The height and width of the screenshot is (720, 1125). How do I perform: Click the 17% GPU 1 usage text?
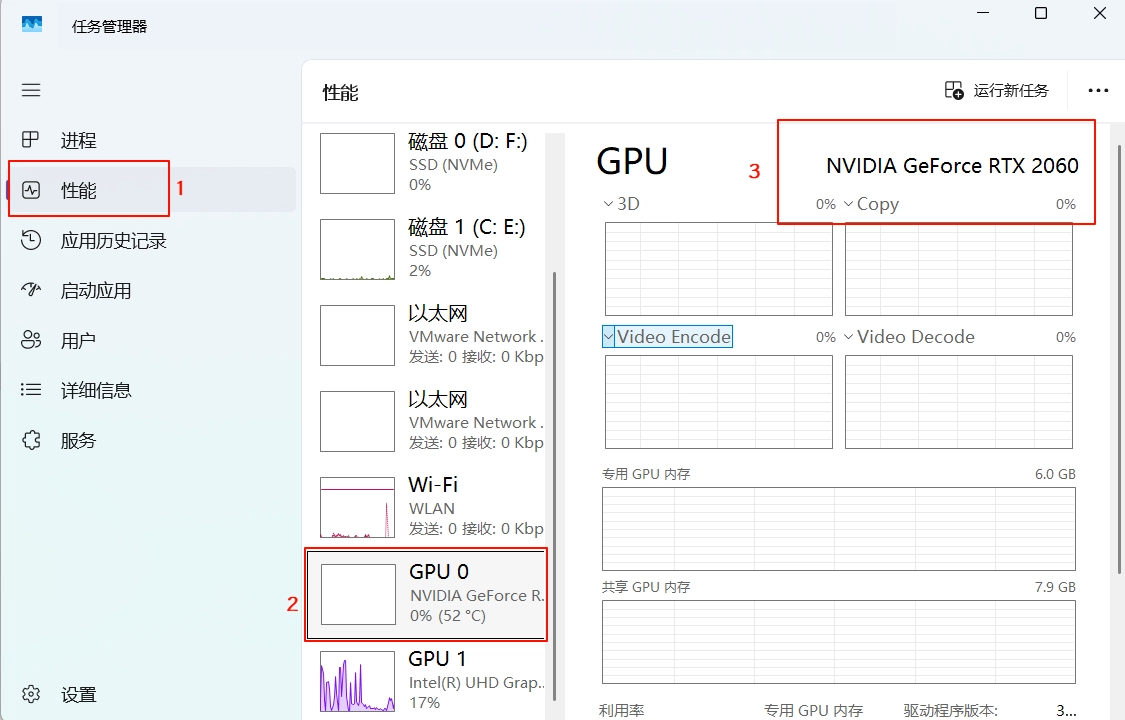424,703
